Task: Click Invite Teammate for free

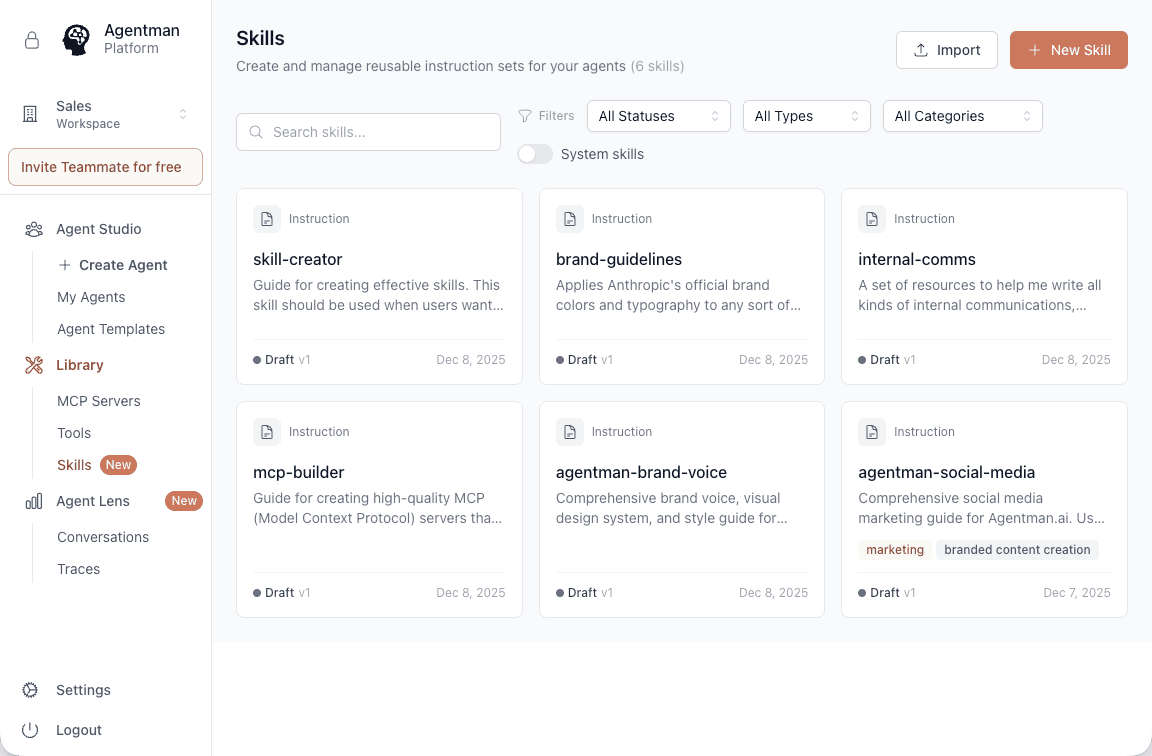Action: [x=105, y=166]
